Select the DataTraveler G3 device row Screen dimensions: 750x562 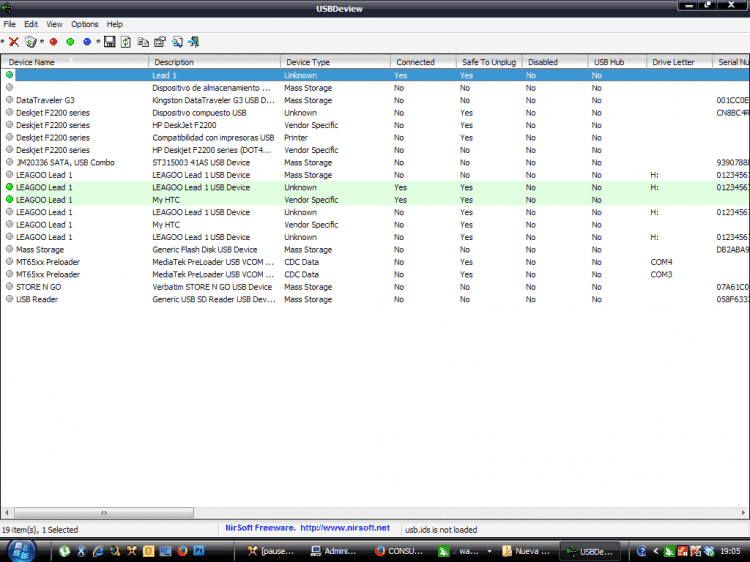375,100
